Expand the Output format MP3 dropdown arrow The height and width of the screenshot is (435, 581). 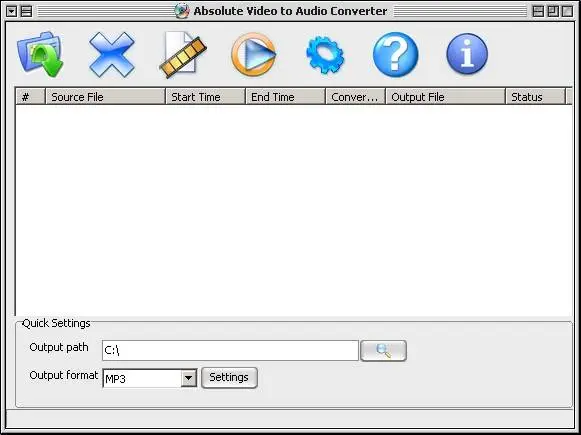189,378
